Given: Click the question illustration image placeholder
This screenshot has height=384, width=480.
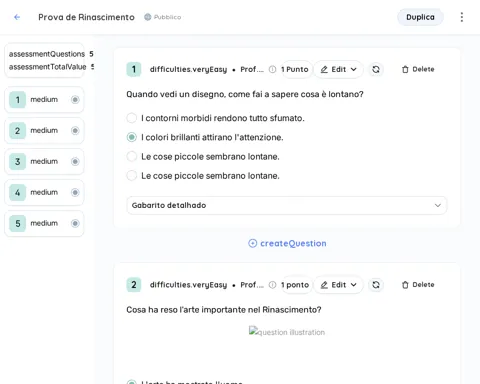Looking at the screenshot, I should click(287, 332).
